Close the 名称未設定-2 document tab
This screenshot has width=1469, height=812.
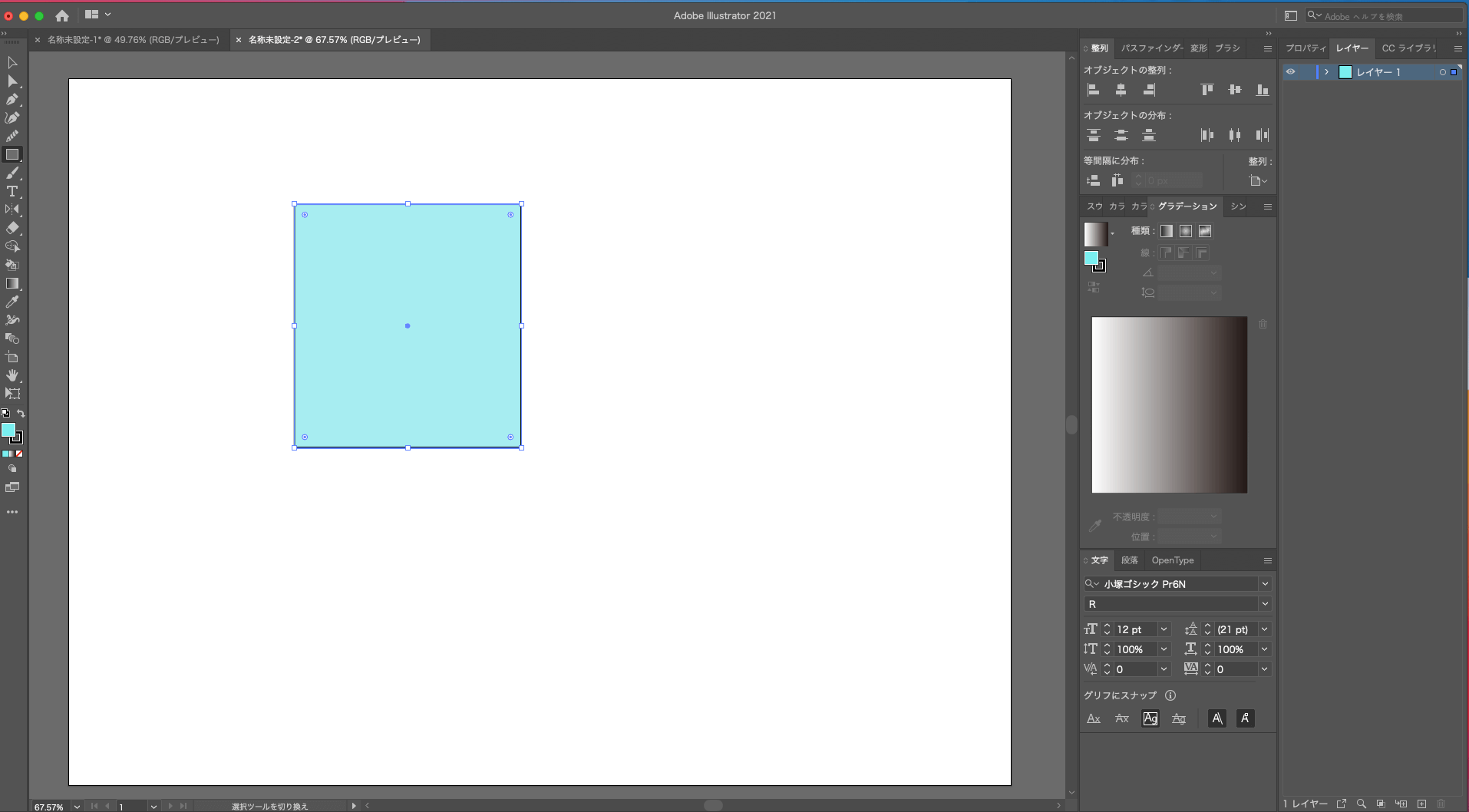(239, 40)
